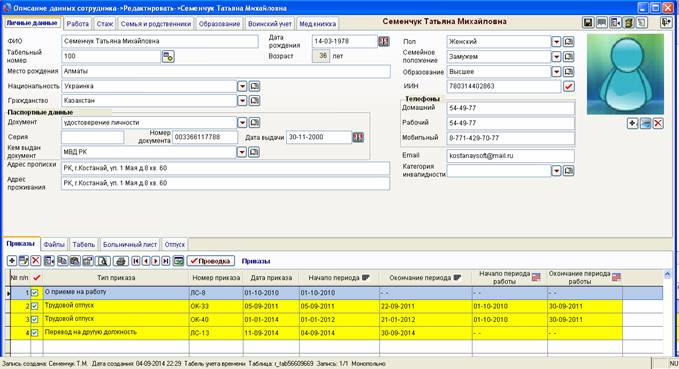Switch to the Стаж tab

pyautogui.click(x=105, y=24)
